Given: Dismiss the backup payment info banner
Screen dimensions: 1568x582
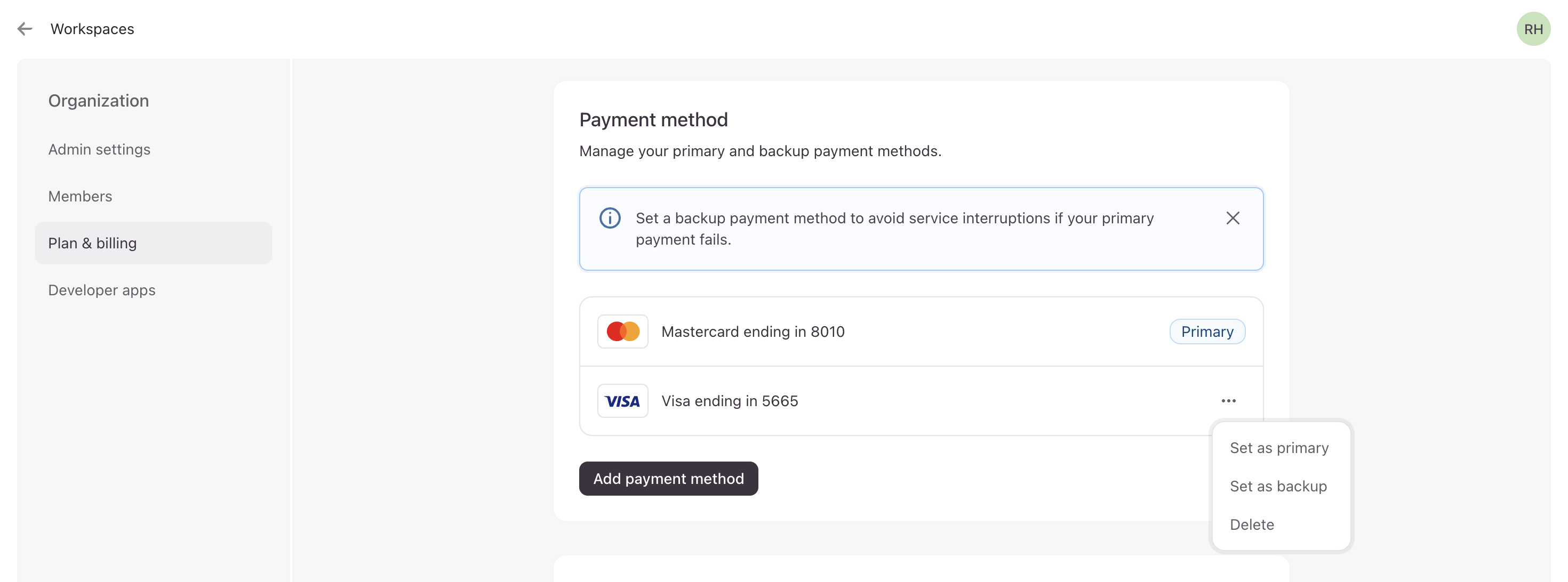Looking at the screenshot, I should coord(1233,218).
